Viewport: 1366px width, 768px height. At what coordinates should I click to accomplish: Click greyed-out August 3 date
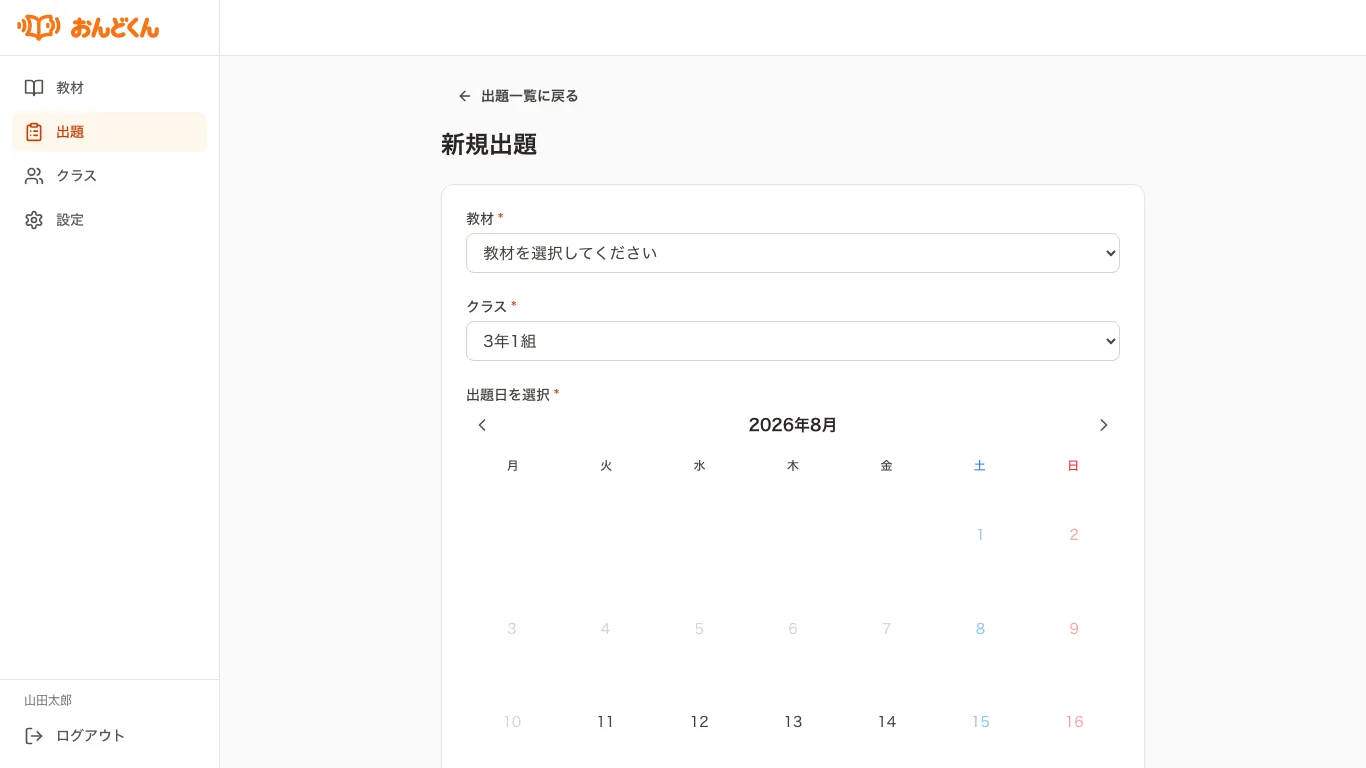512,629
